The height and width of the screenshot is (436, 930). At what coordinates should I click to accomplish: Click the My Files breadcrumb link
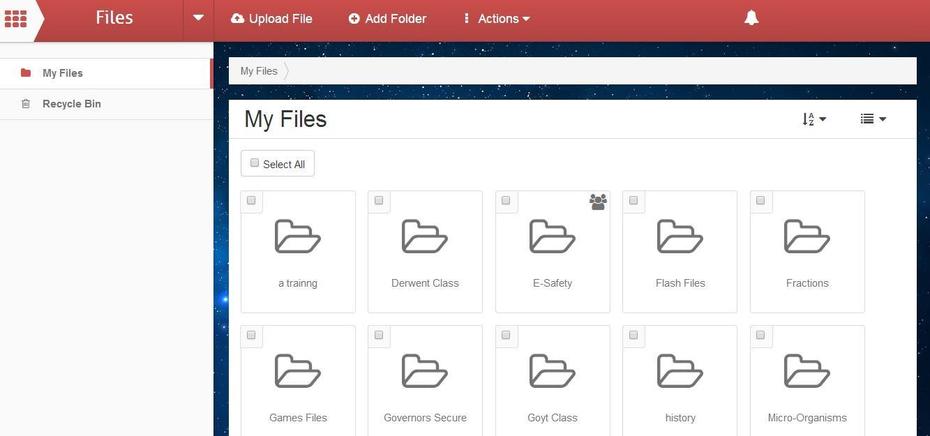tap(259, 71)
